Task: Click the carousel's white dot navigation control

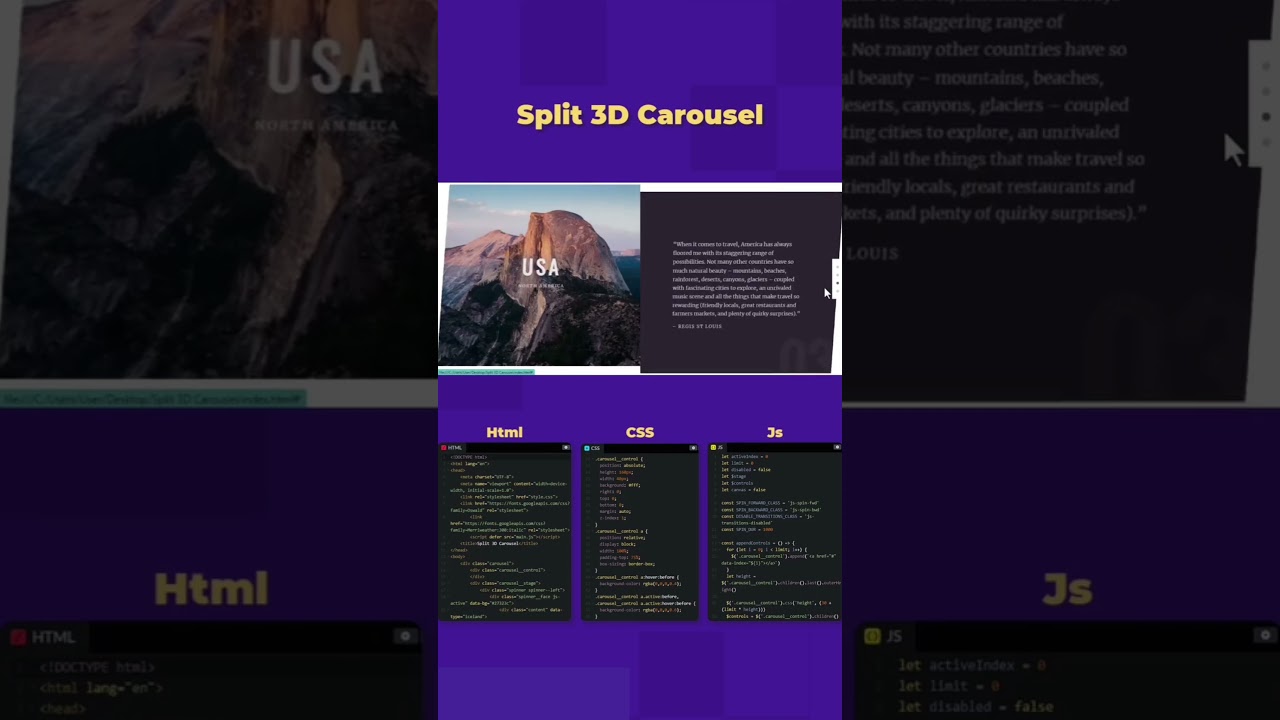Action: tap(837, 277)
